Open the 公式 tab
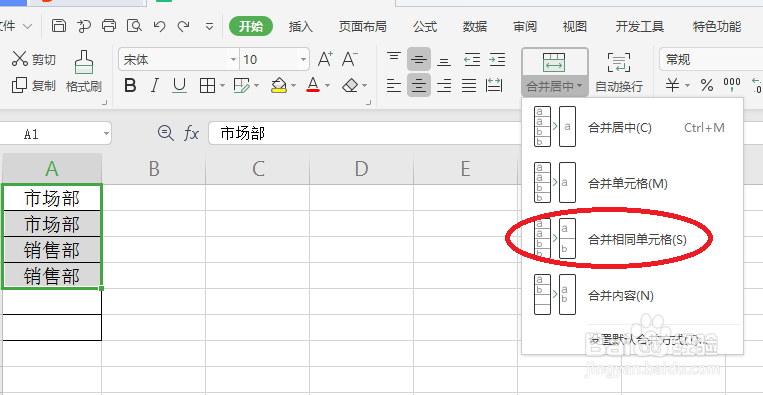The image size is (763, 395). point(425,26)
